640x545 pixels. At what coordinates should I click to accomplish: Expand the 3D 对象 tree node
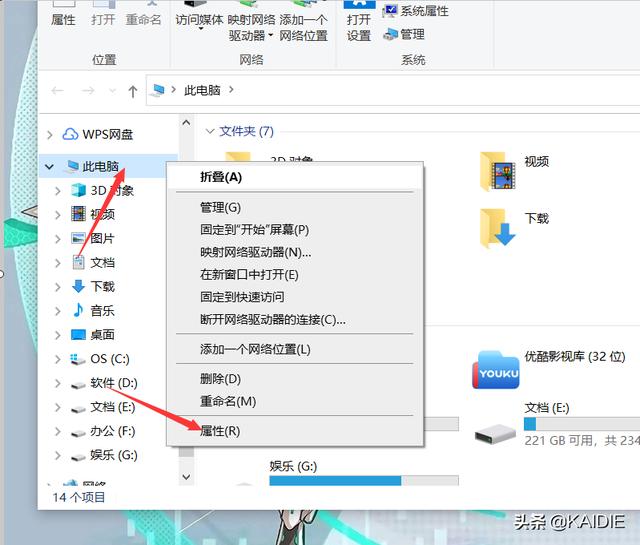[x=58, y=191]
